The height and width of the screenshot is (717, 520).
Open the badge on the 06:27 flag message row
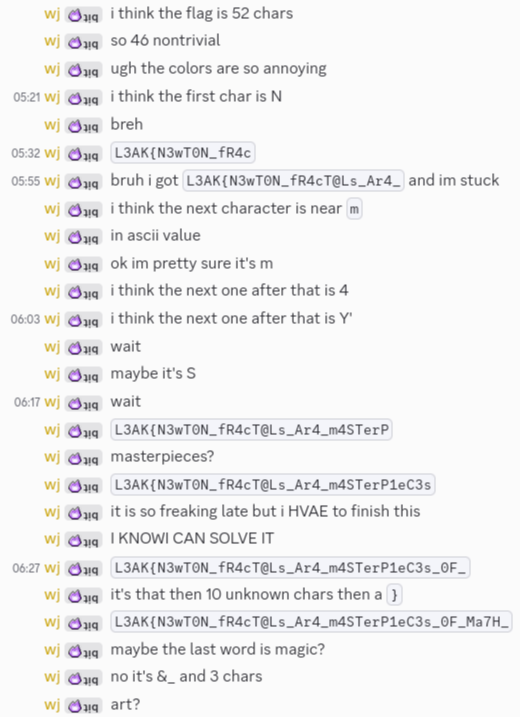click(83, 569)
